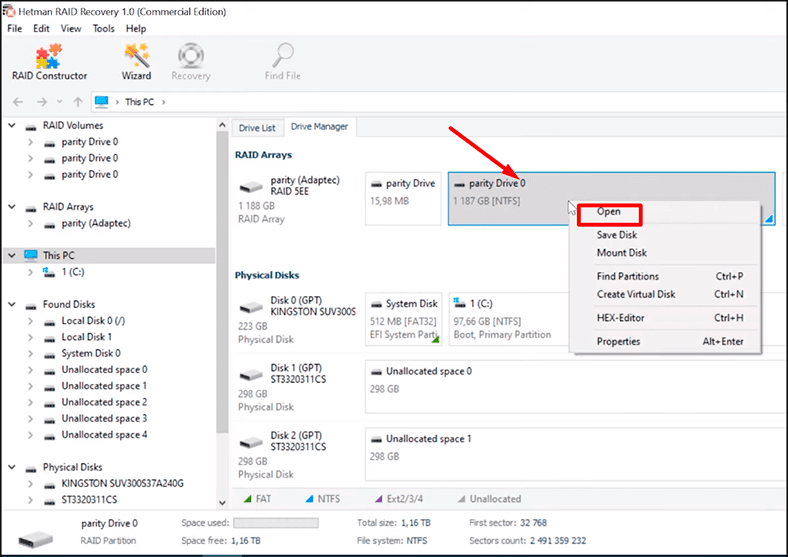
Task: Select the System Disk FAT32 partition
Action: coord(404,319)
